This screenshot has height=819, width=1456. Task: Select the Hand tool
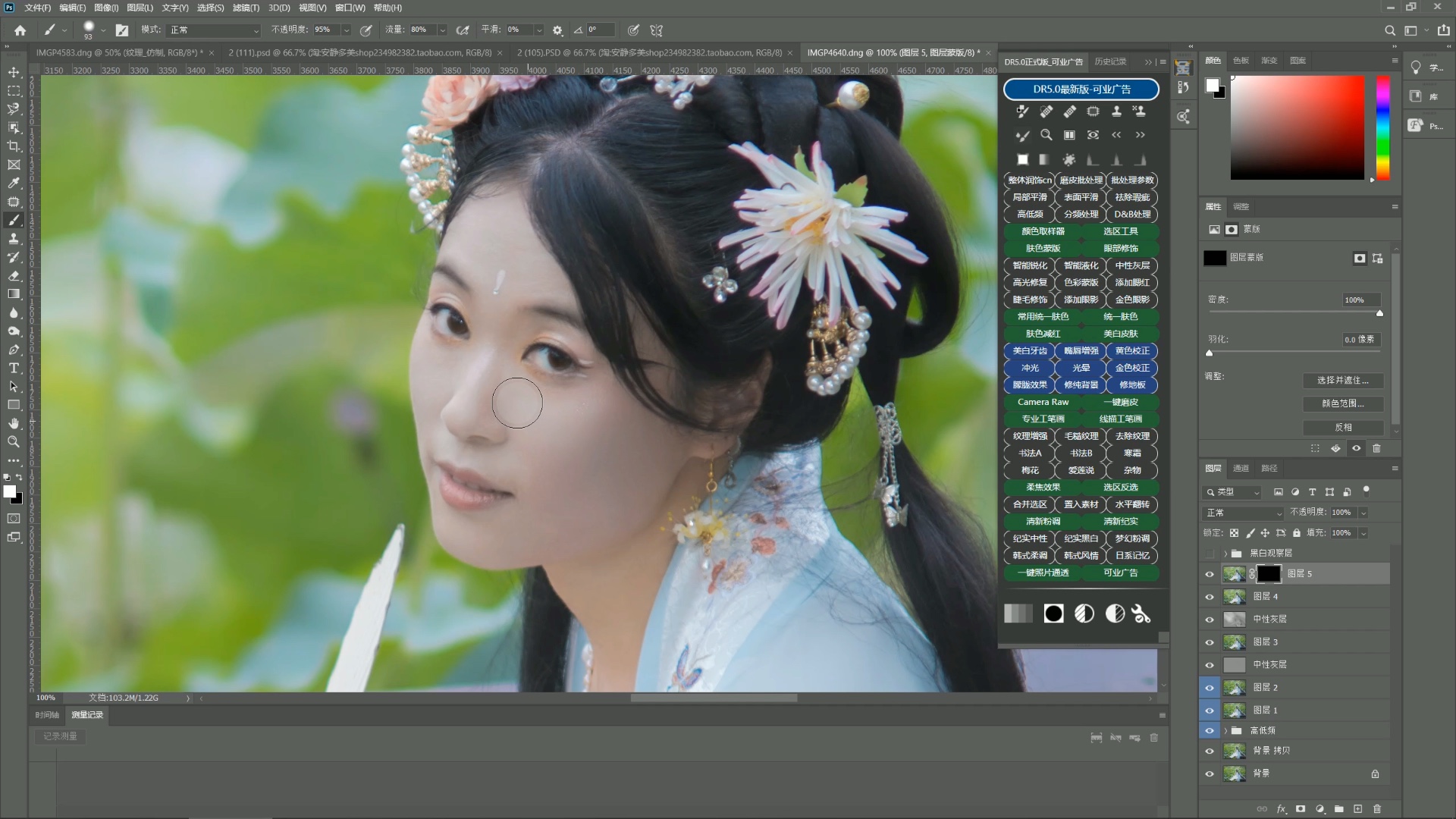click(14, 423)
